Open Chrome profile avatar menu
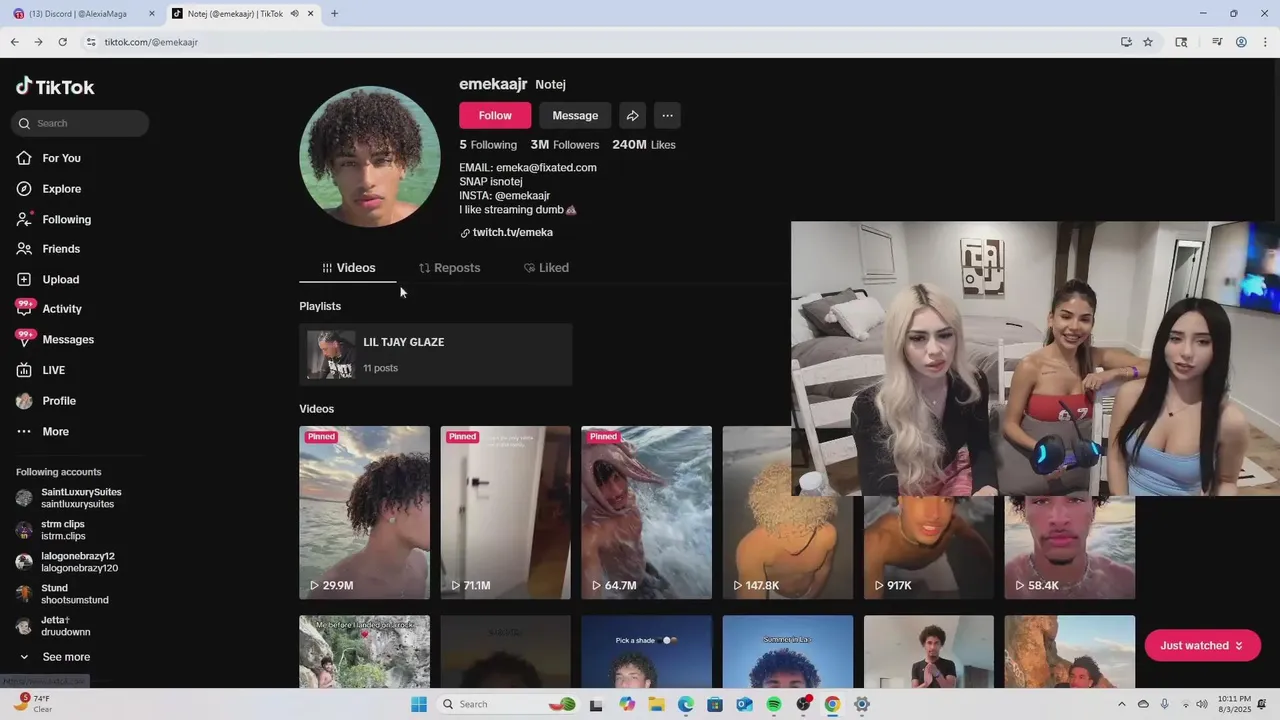The image size is (1280, 720). click(x=1241, y=42)
